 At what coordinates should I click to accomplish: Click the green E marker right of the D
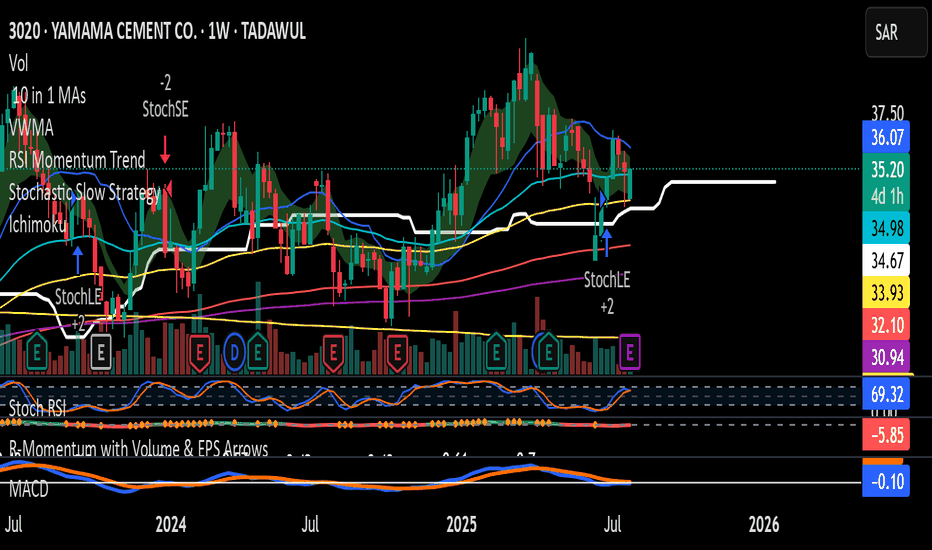pyautogui.click(x=257, y=353)
